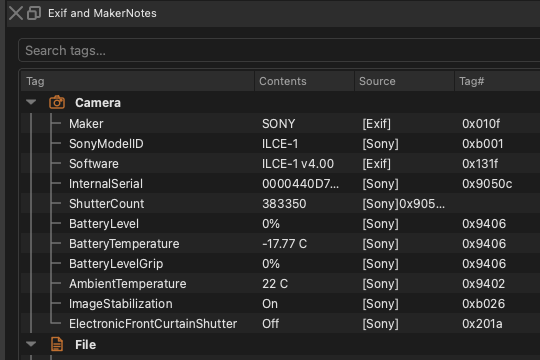Collapse the File group
Screen dimensions: 540x360
(x=31, y=344)
